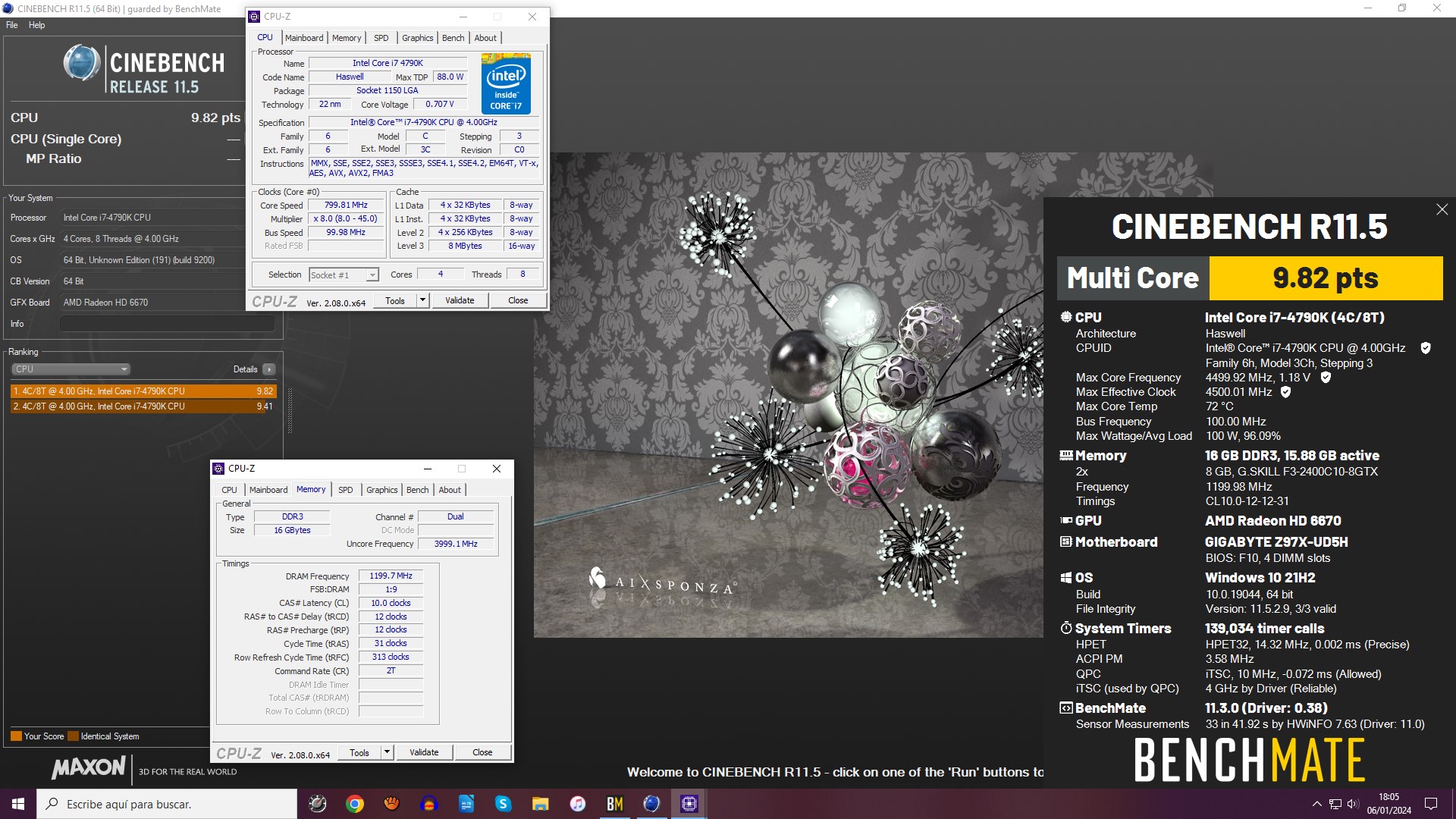Open Graphics tab in upper CPU-Z
Viewport: 1456px width, 819px height.
418,38
